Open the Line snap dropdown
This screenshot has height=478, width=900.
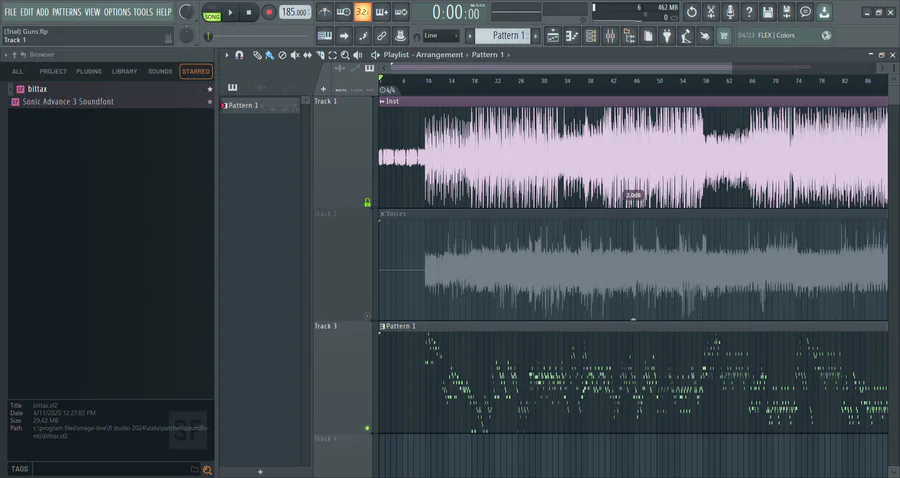click(x=441, y=36)
